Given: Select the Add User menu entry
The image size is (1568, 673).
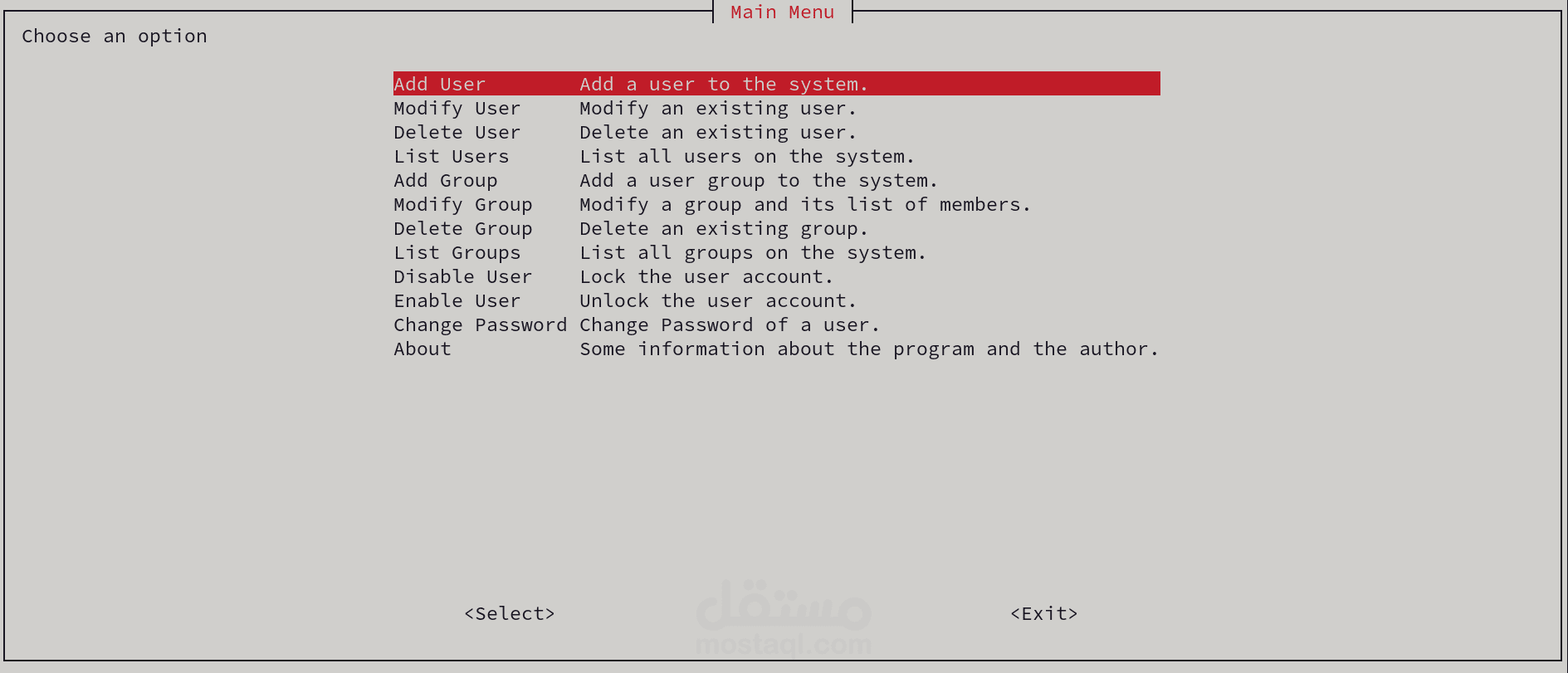Looking at the screenshot, I should 440,84.
